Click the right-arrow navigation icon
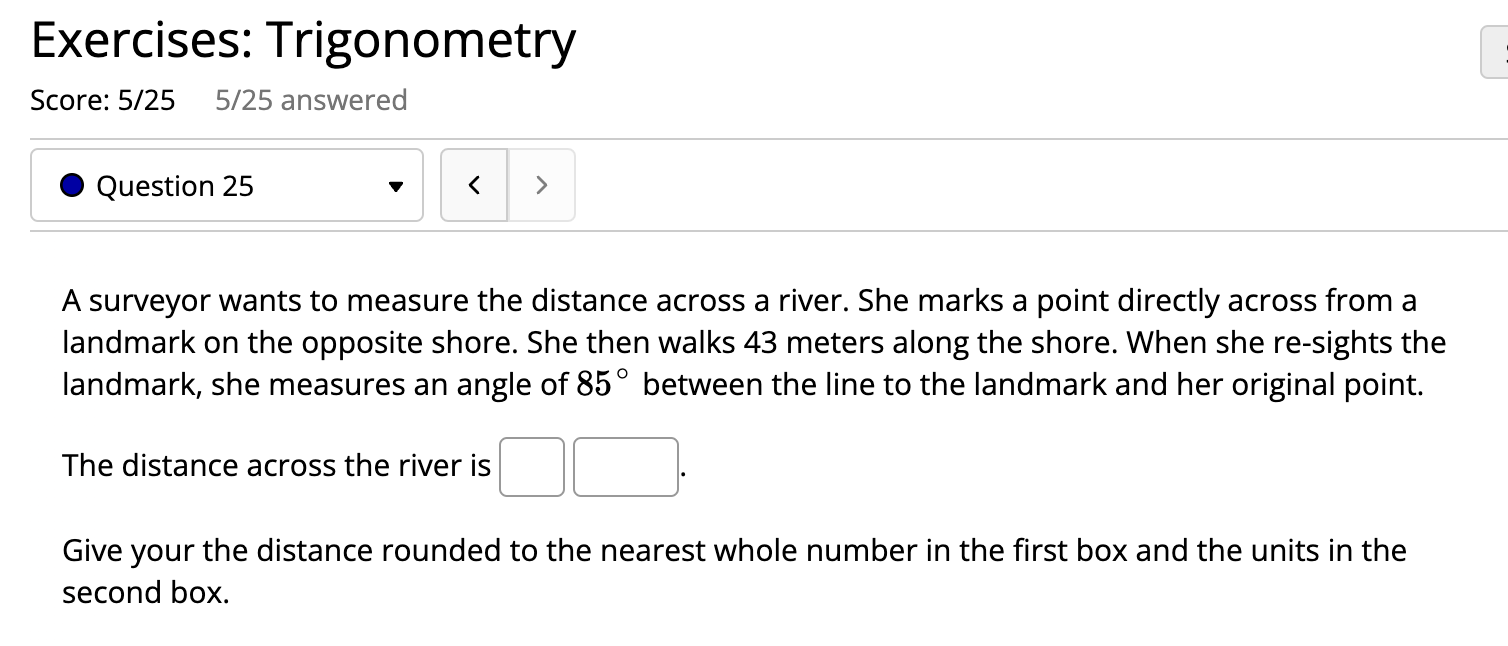 point(541,185)
